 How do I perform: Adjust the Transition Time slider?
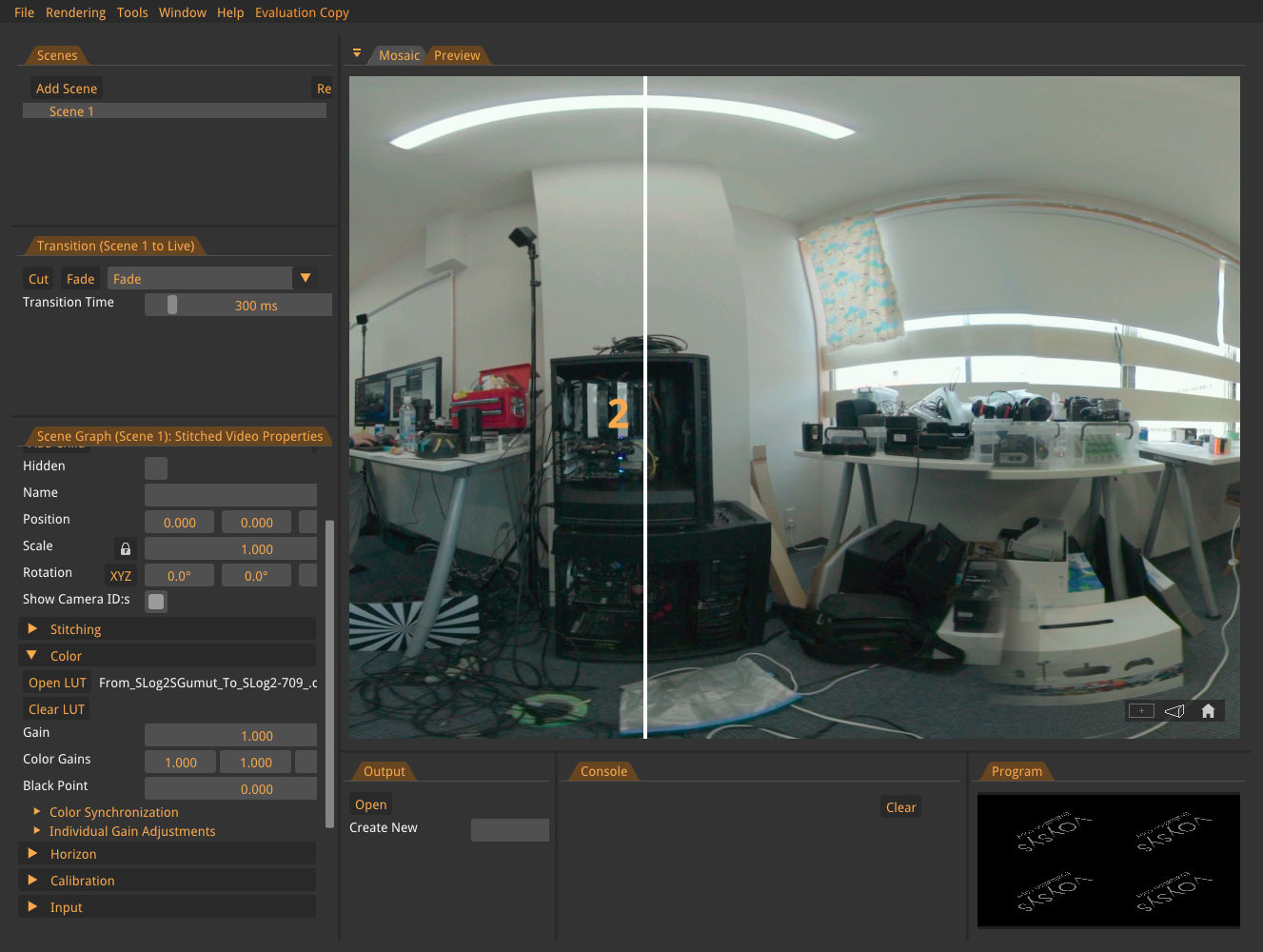click(x=172, y=305)
